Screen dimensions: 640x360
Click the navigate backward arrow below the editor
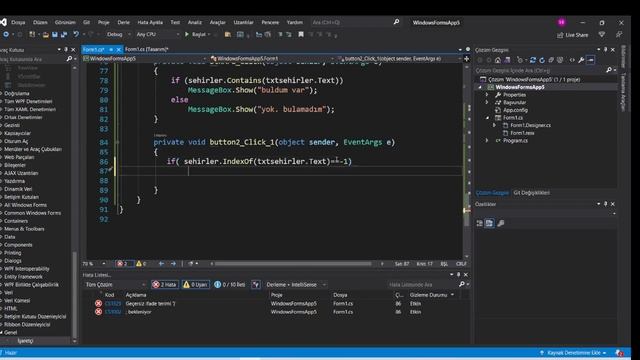[161, 264]
